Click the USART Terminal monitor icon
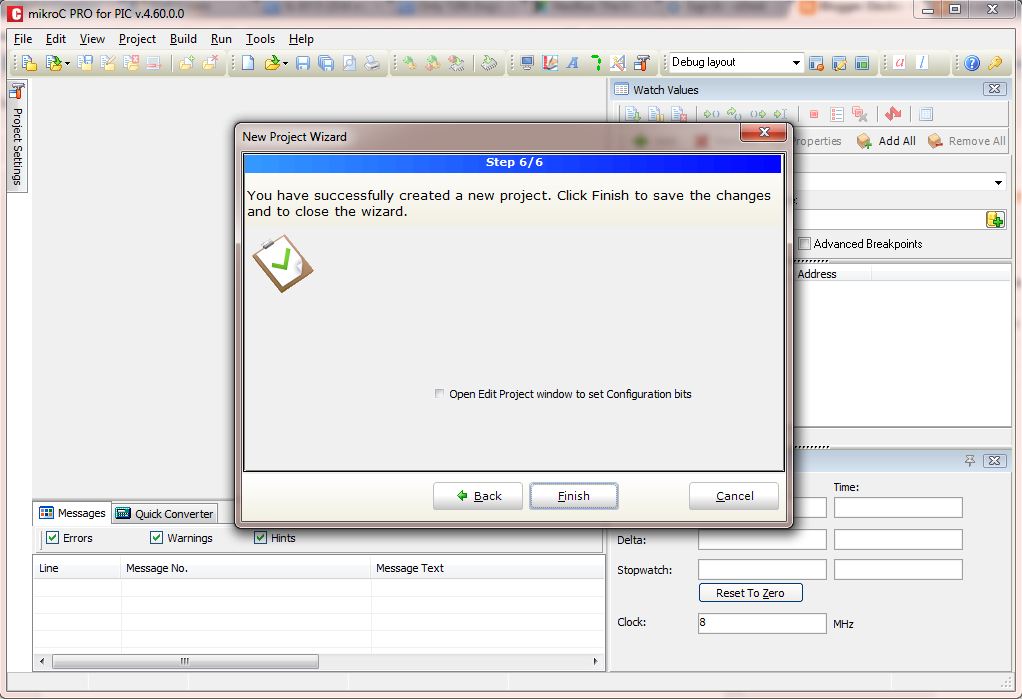Image resolution: width=1022 pixels, height=699 pixels. [527, 63]
